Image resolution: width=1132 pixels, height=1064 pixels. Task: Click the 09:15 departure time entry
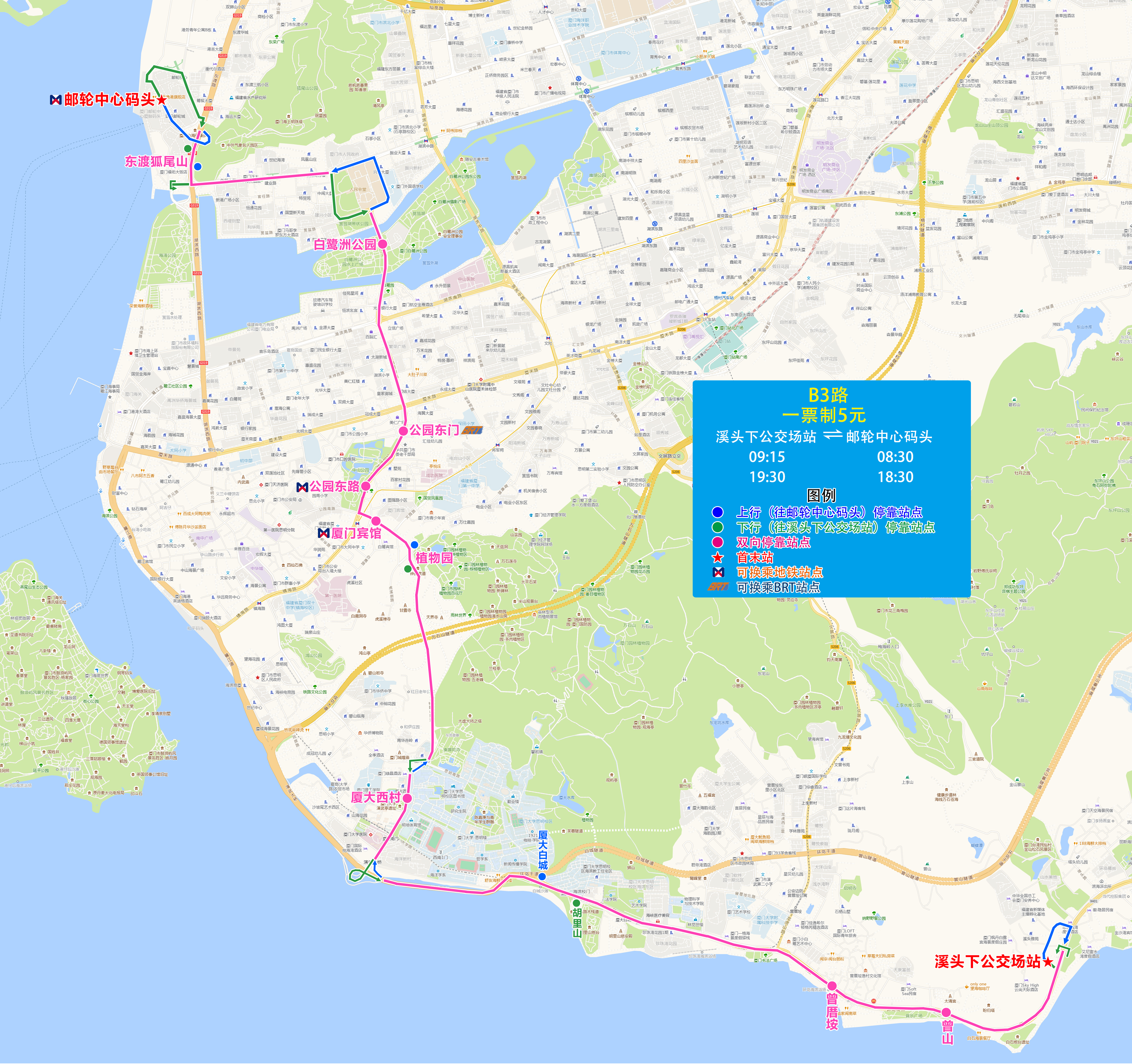click(767, 458)
